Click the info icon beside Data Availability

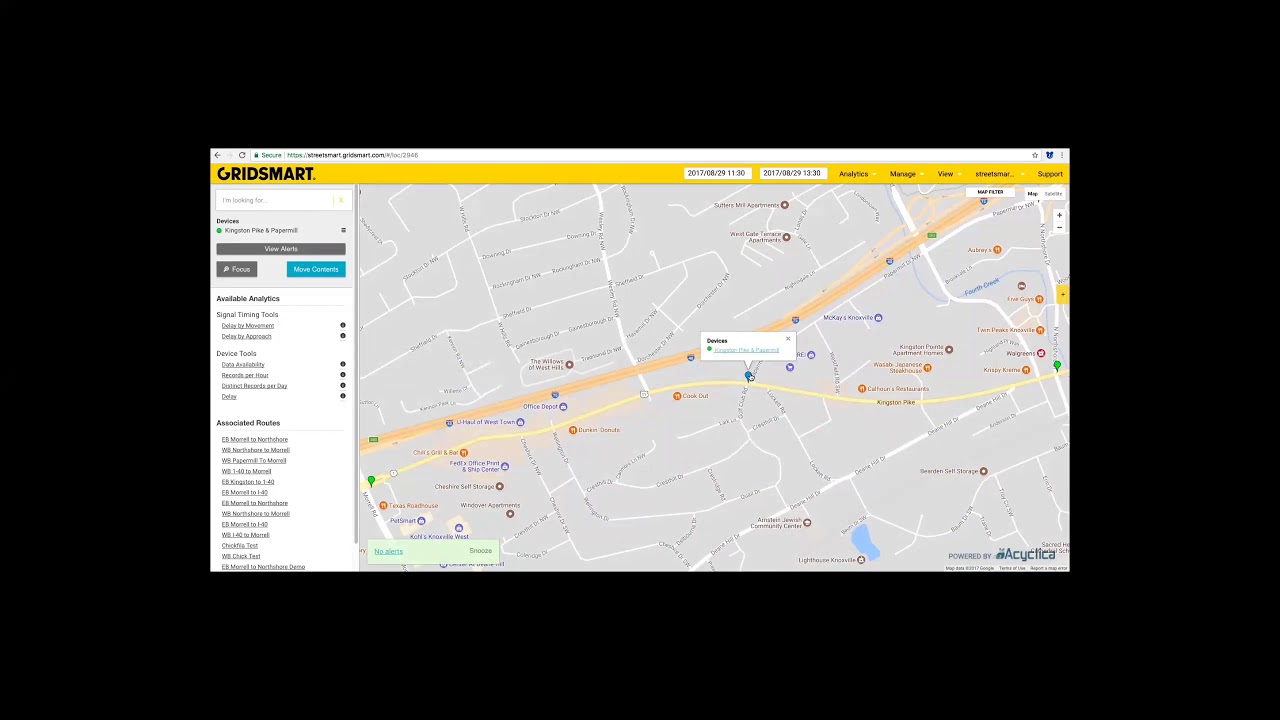[x=342, y=364]
